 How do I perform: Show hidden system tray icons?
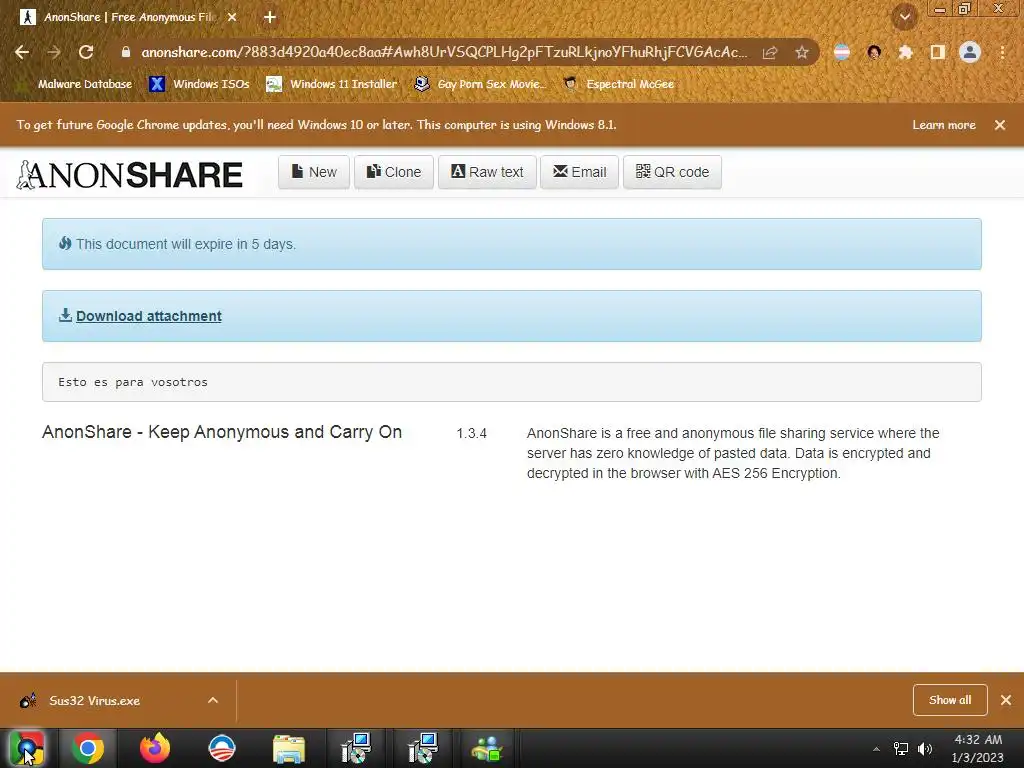coord(876,749)
